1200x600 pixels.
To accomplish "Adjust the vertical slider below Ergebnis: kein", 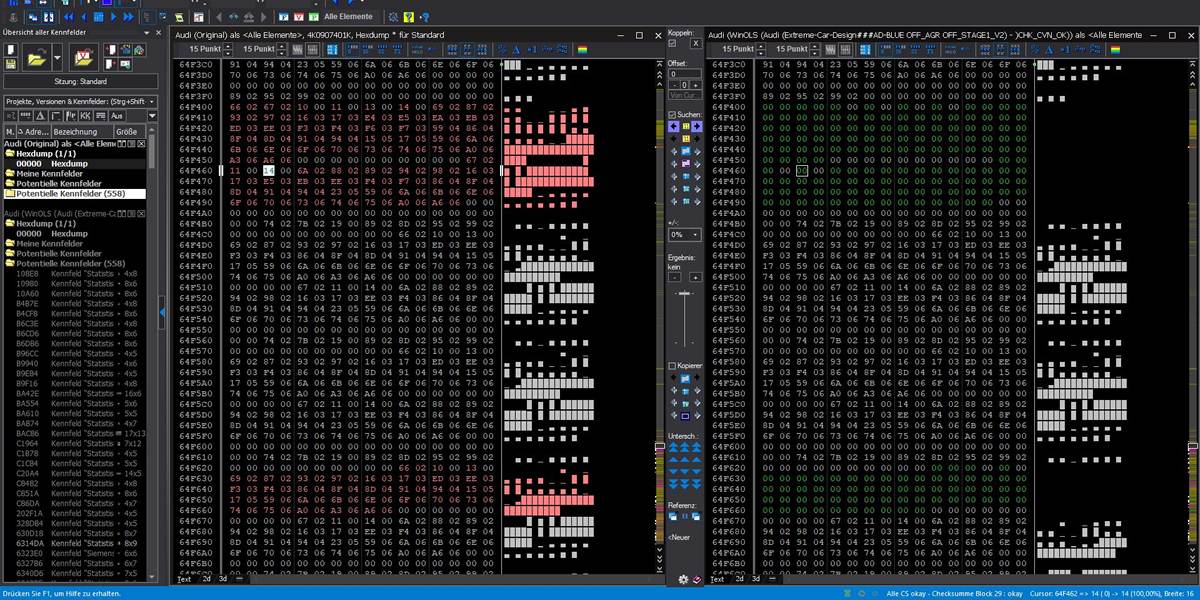I will coord(683,293).
